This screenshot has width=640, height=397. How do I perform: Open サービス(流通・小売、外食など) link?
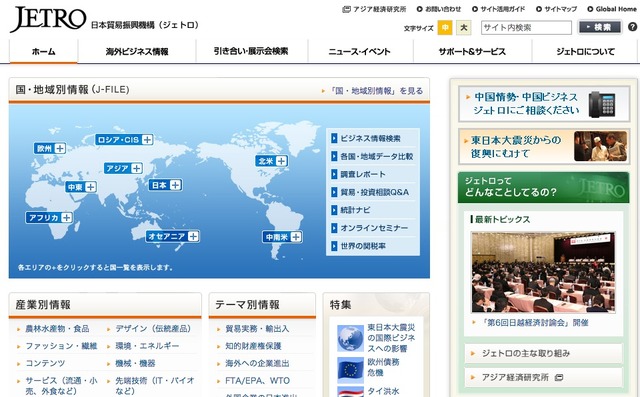tap(61, 386)
